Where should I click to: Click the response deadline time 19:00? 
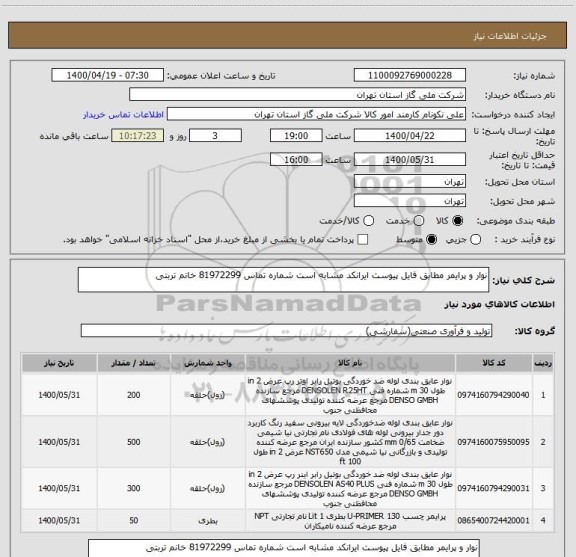296,136
